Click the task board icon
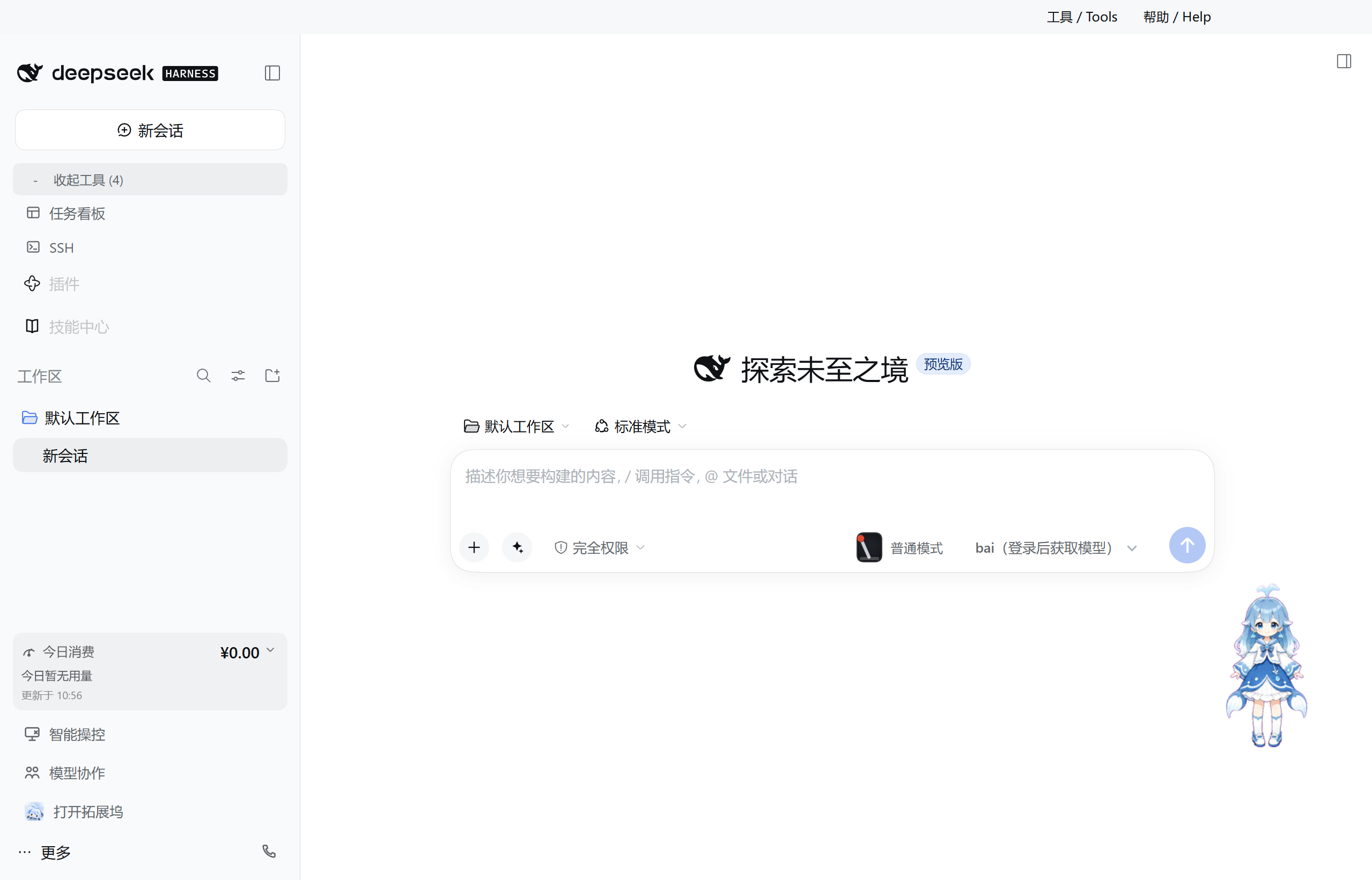This screenshot has width=1372, height=880. pos(33,213)
